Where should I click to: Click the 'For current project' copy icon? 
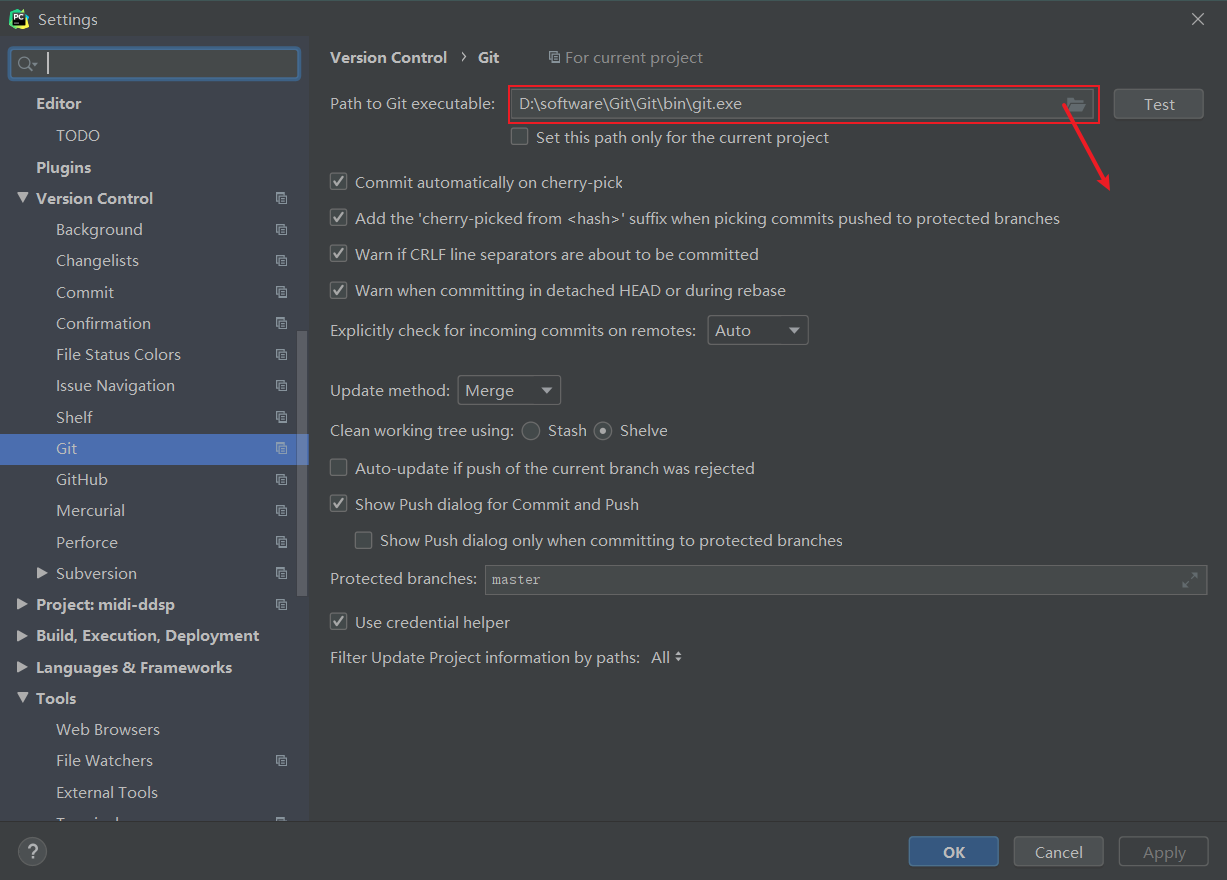(x=554, y=58)
